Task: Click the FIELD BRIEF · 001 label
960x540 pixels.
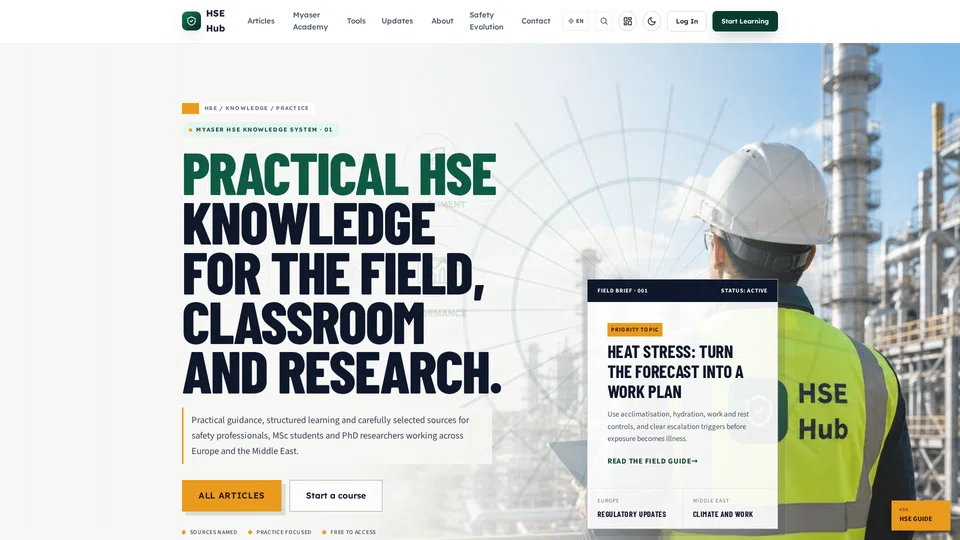Action: point(622,291)
